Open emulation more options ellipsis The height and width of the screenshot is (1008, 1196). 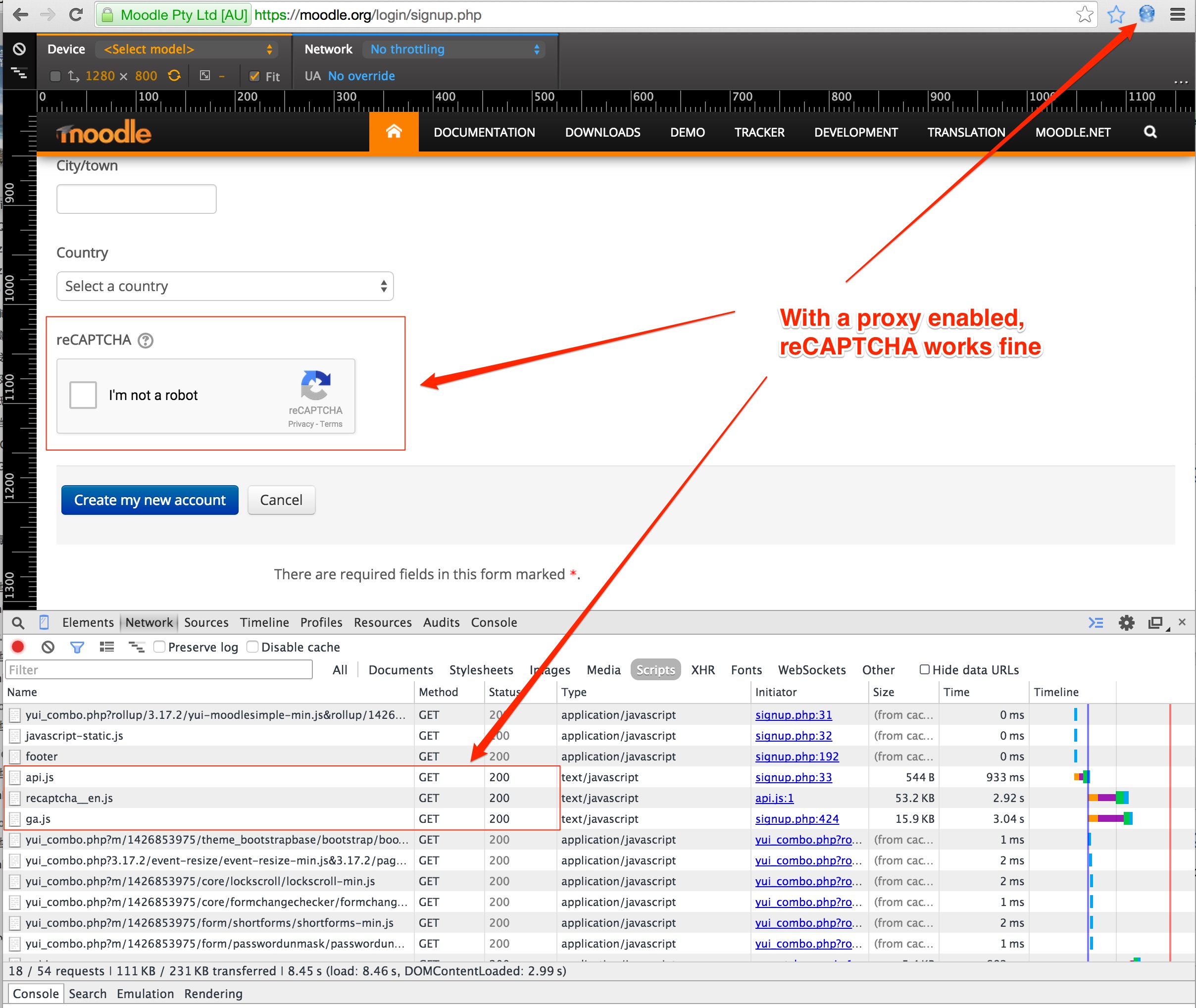[1181, 82]
